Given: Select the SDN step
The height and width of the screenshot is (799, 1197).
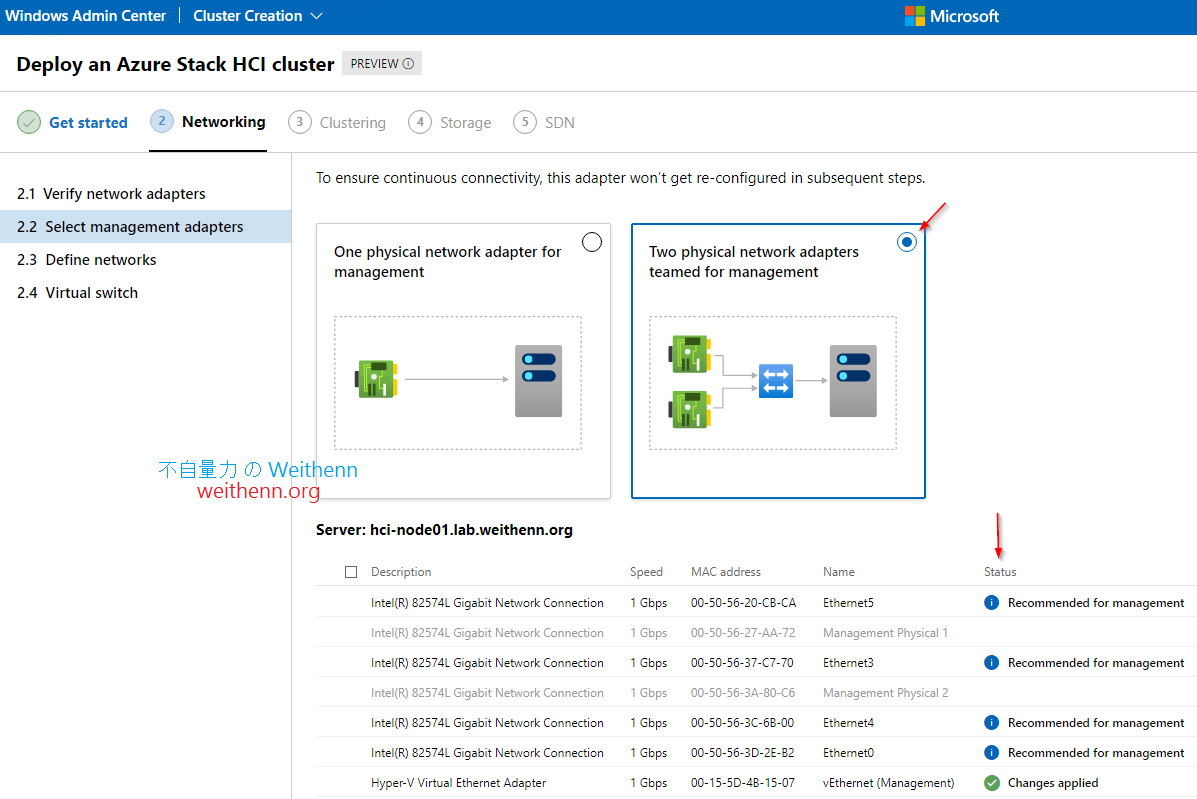Looking at the screenshot, I should [544, 122].
